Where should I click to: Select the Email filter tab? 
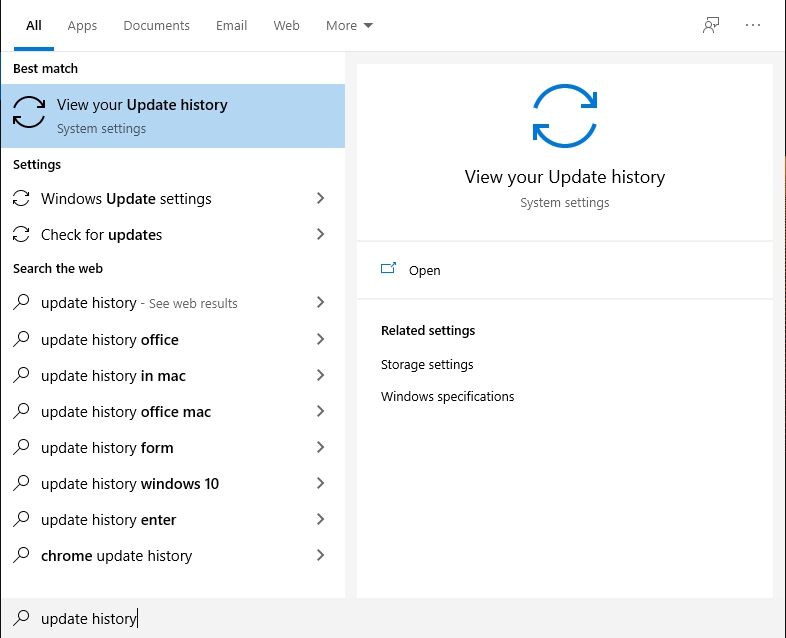230,26
